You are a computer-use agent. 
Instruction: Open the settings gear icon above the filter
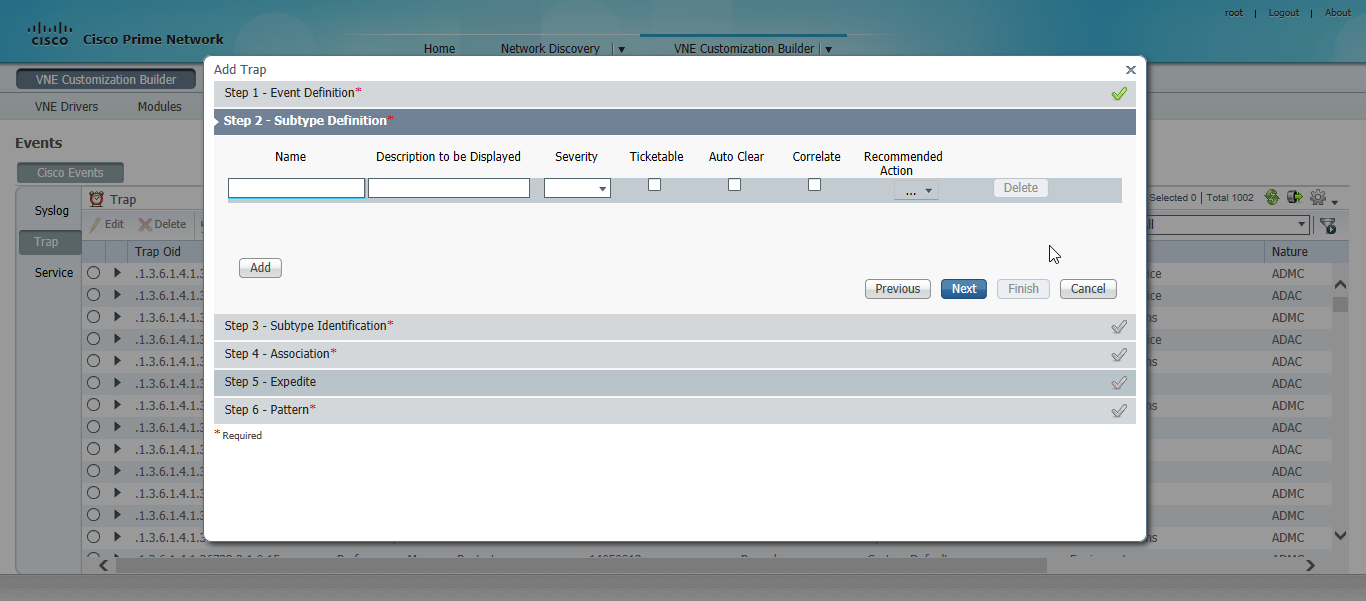(1318, 197)
